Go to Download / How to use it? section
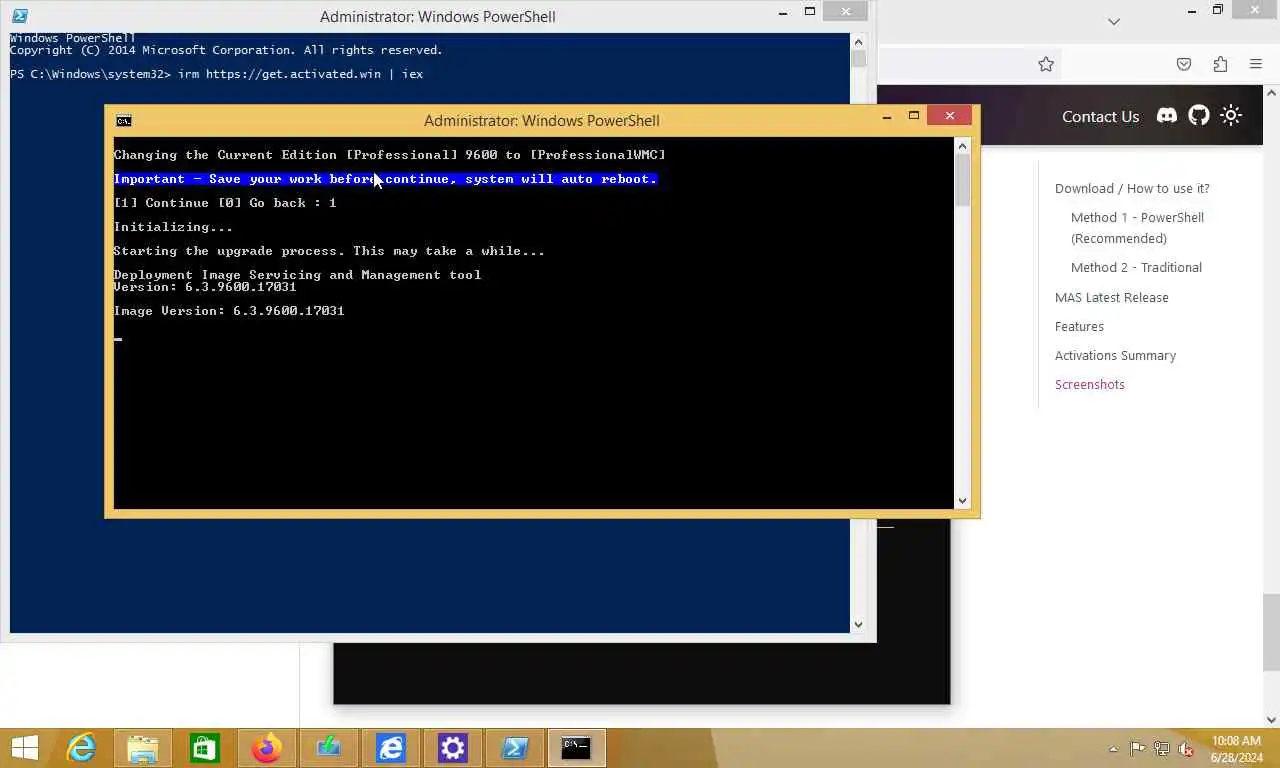The image size is (1280, 768). [1132, 188]
